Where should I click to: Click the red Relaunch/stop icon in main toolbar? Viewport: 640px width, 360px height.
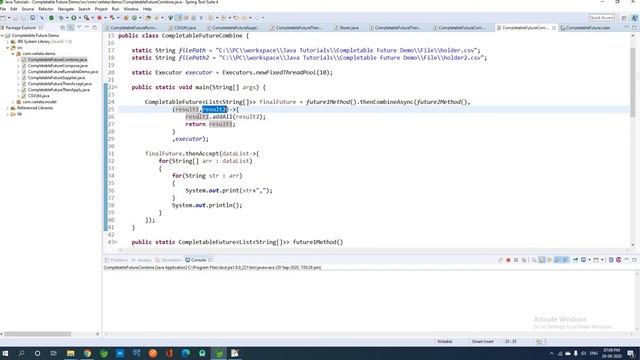click(x=99, y=18)
